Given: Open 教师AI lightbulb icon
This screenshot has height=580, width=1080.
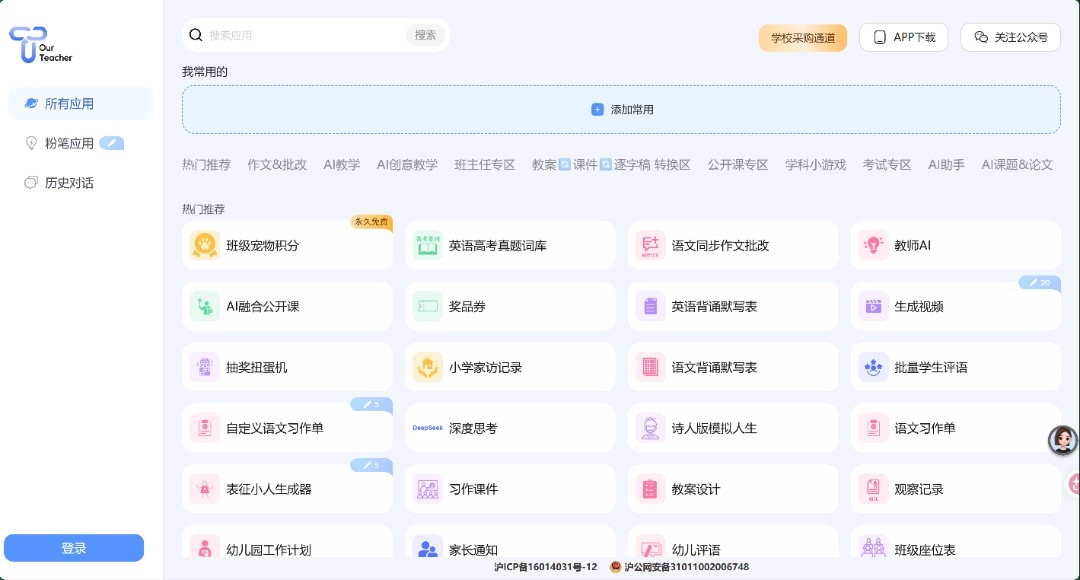Looking at the screenshot, I should [x=873, y=245].
